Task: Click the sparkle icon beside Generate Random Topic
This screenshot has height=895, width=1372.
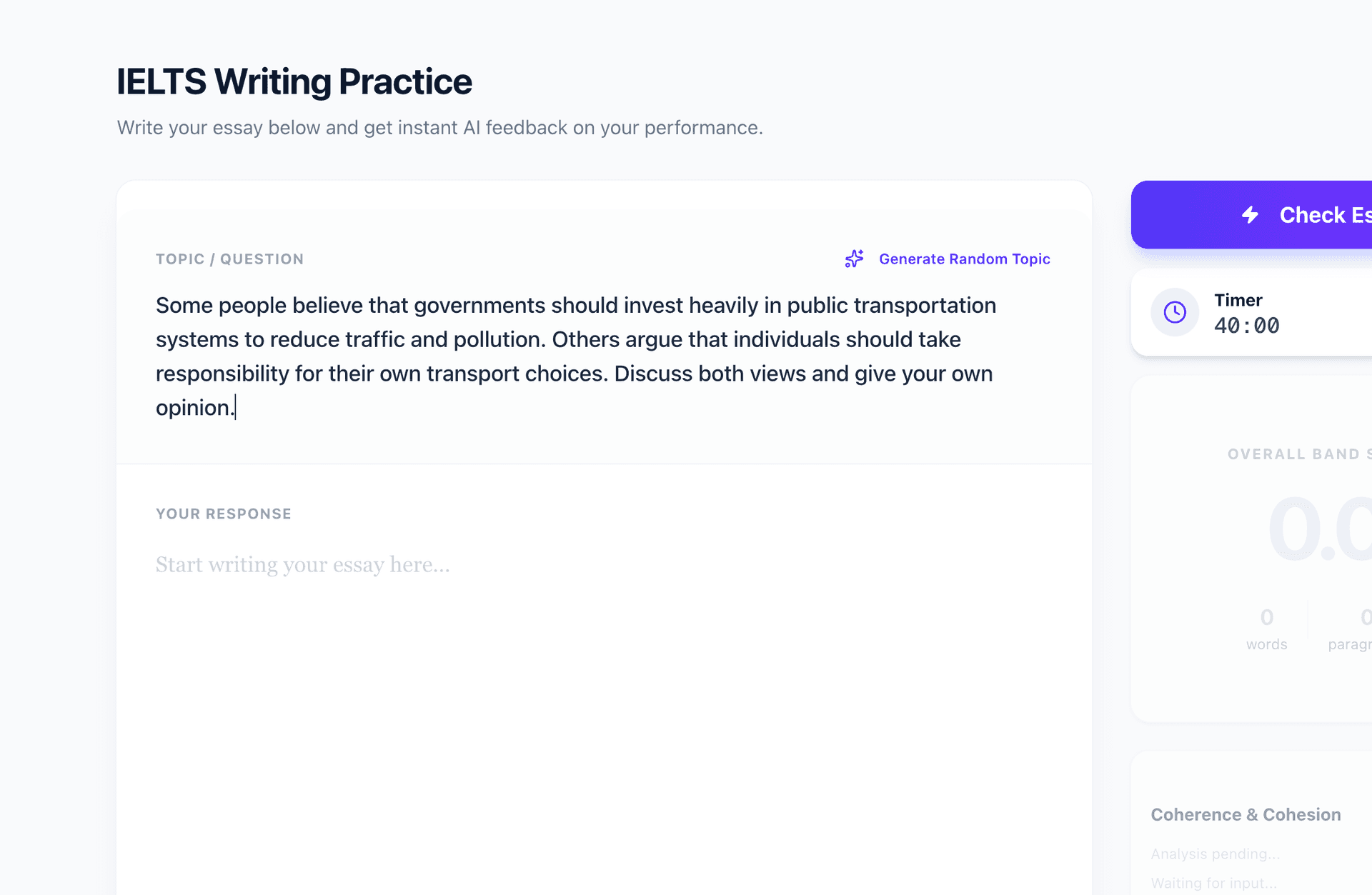Action: tap(854, 259)
